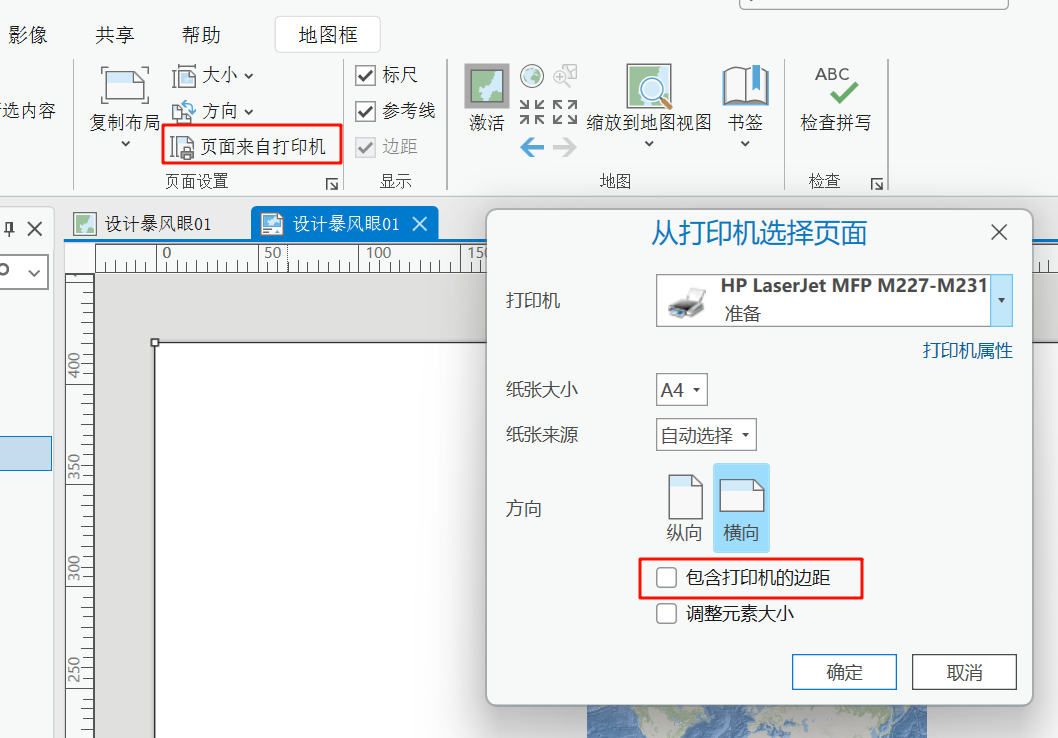Click the full extent globe icon
This screenshot has height=738, width=1058.
coord(532,76)
